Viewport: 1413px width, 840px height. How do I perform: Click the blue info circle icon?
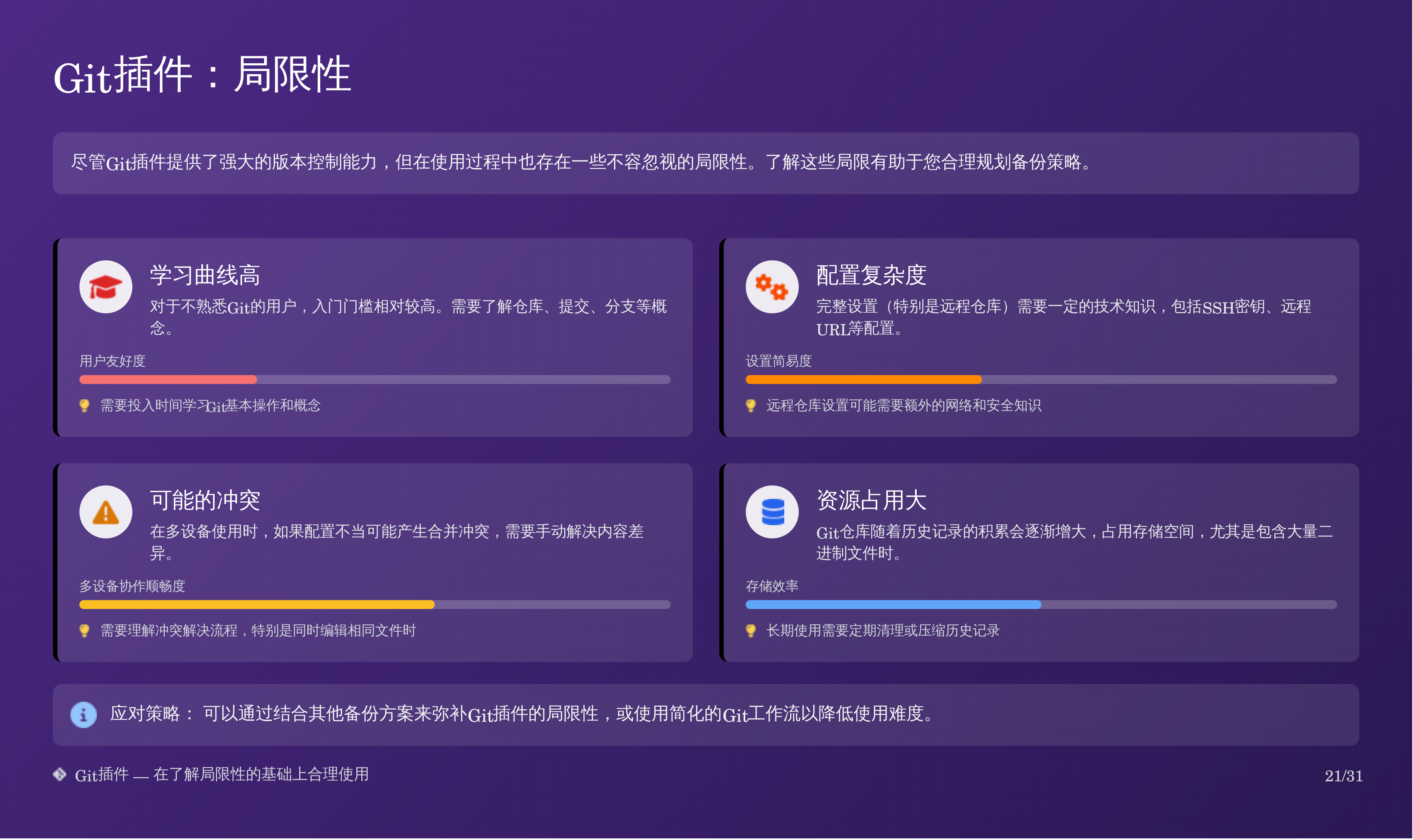pos(83,715)
